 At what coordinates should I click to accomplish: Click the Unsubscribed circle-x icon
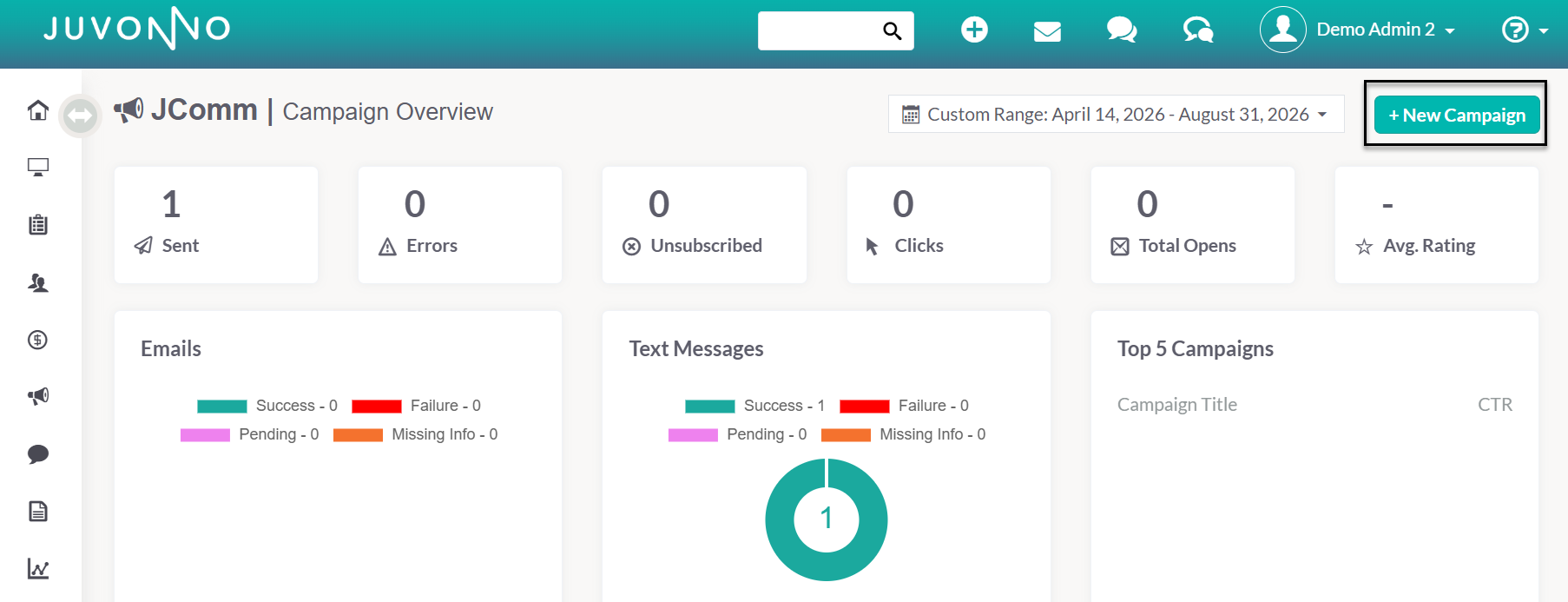pyautogui.click(x=632, y=247)
